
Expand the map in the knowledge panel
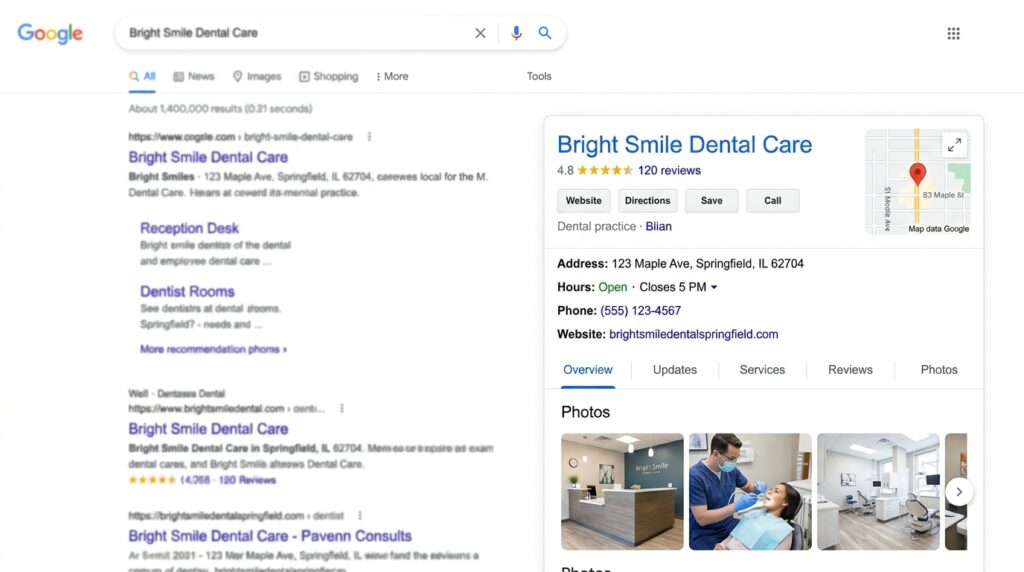pos(954,145)
